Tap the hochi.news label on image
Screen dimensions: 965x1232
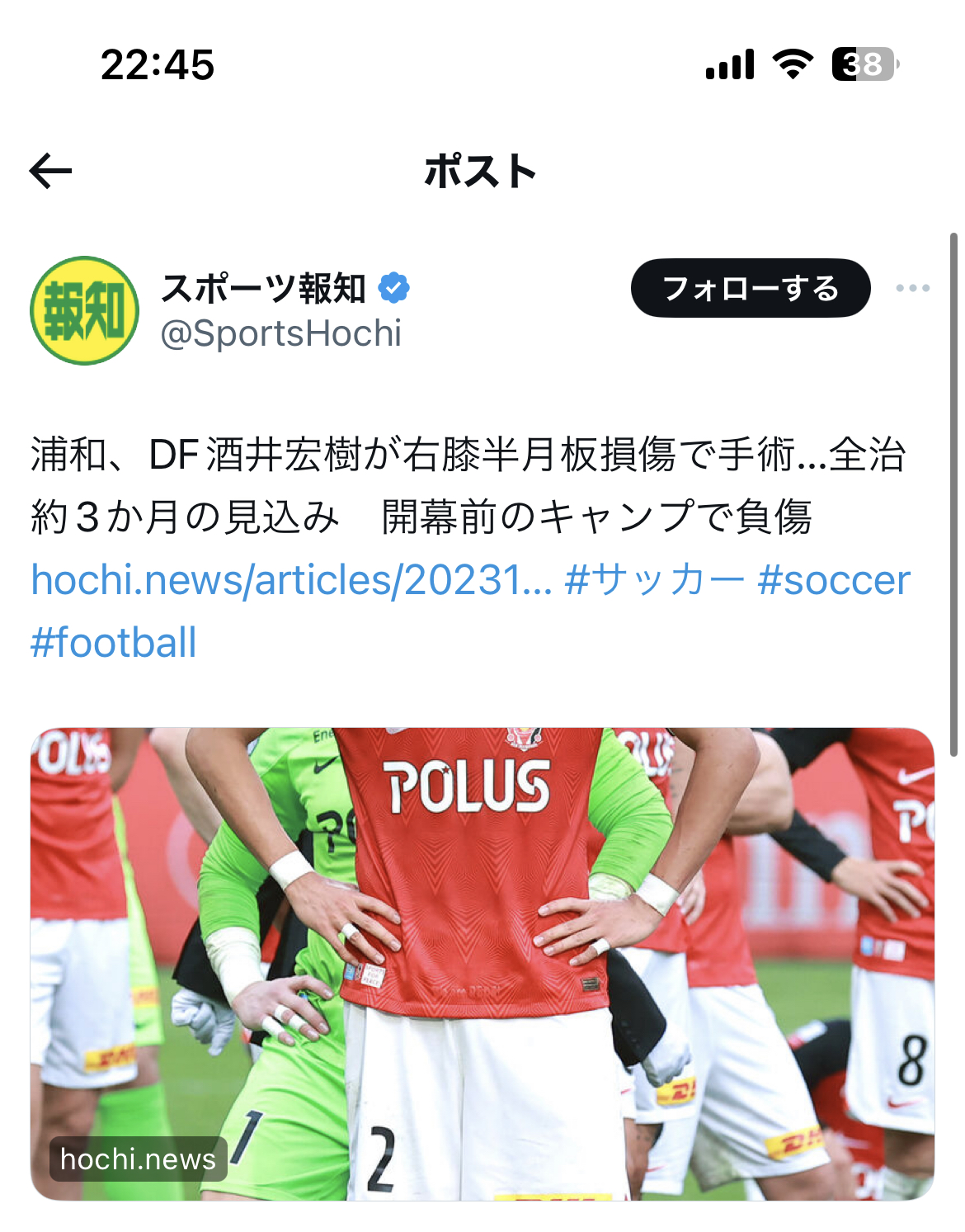coord(138,1159)
